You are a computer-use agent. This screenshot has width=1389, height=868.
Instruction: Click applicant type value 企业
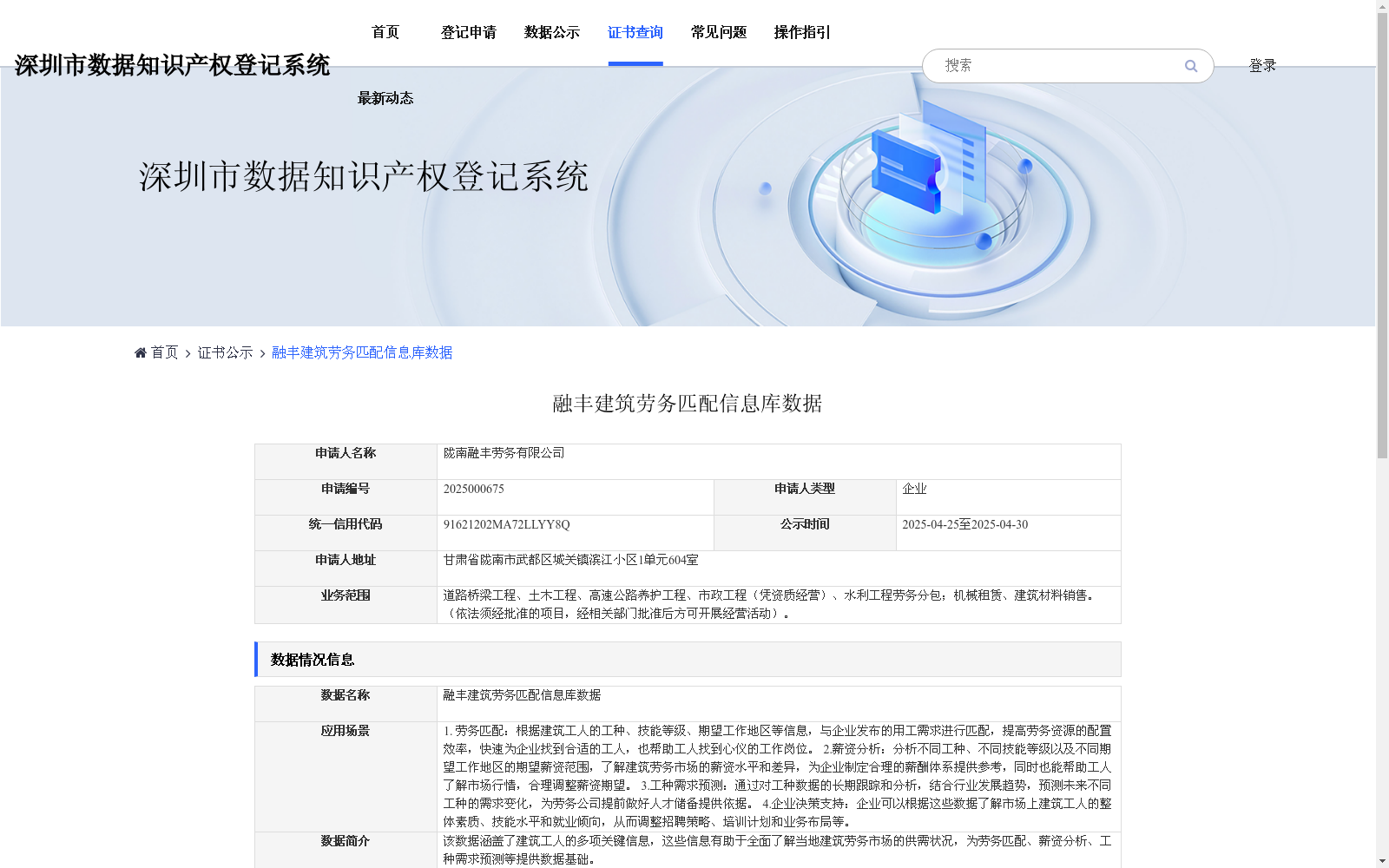pos(914,489)
